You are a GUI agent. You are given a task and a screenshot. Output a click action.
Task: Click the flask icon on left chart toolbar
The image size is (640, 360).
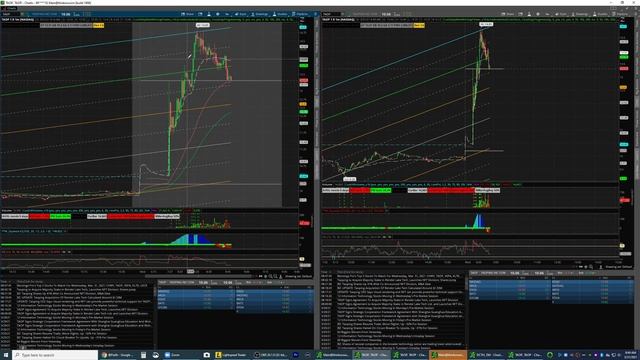tap(209, 14)
